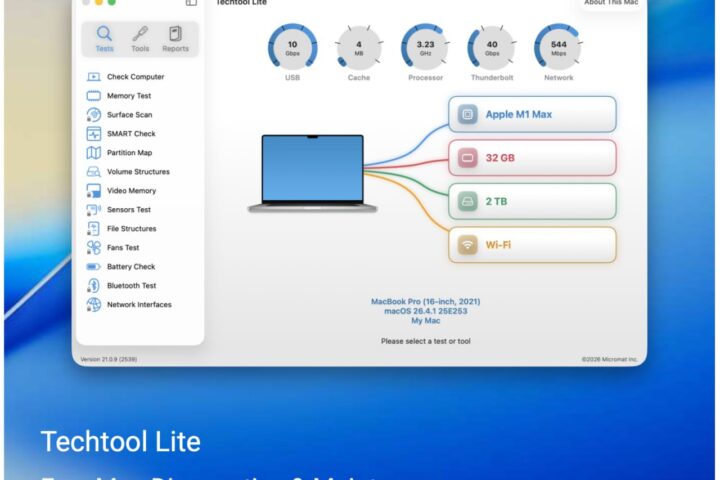This screenshot has width=720, height=480.
Task: Open the Network Interfaces globe icon
Action: [94, 305]
